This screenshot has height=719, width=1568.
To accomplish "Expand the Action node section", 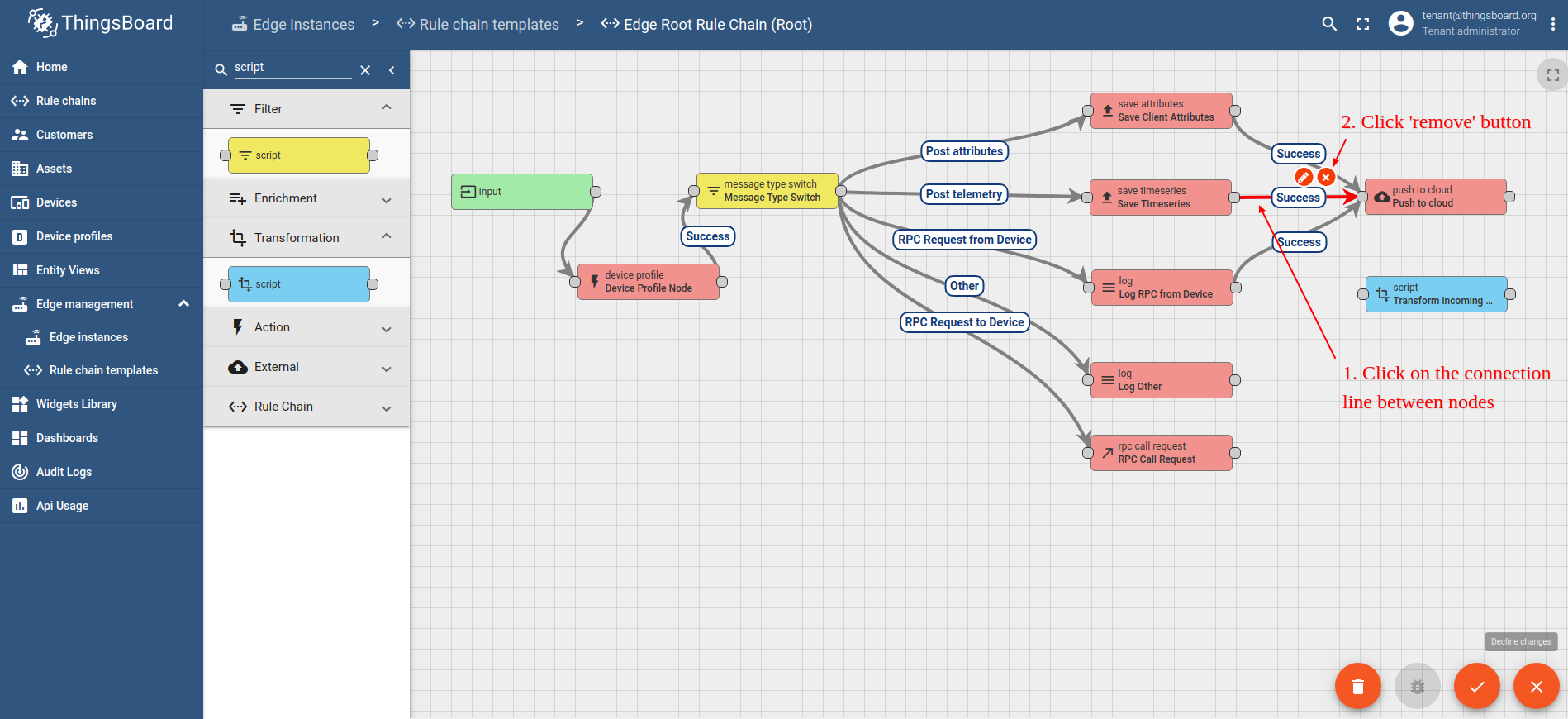I will click(x=306, y=327).
